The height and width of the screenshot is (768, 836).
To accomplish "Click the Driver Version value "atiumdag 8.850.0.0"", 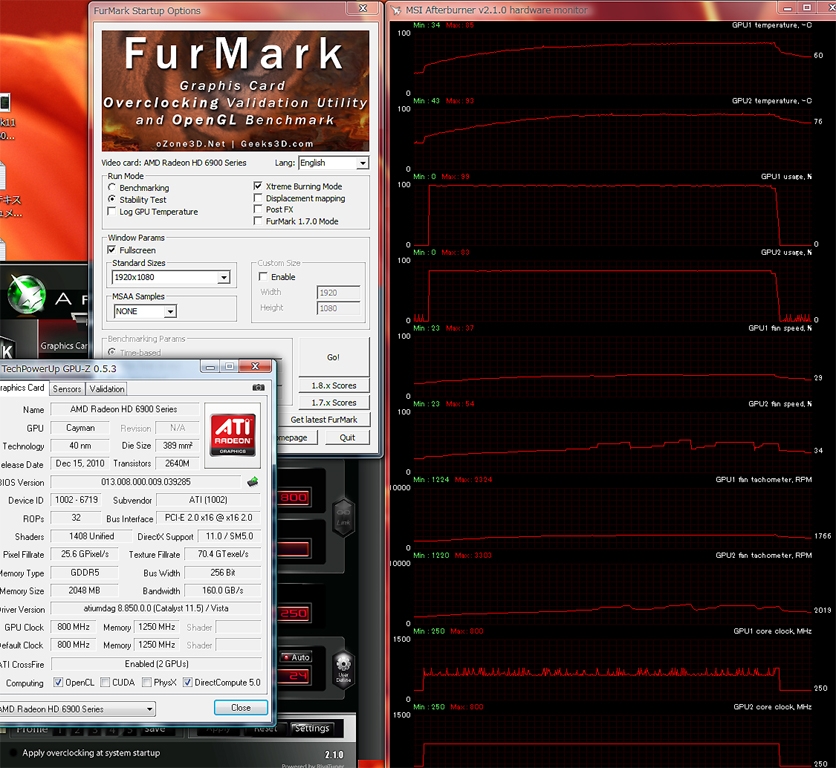I will pos(156,609).
